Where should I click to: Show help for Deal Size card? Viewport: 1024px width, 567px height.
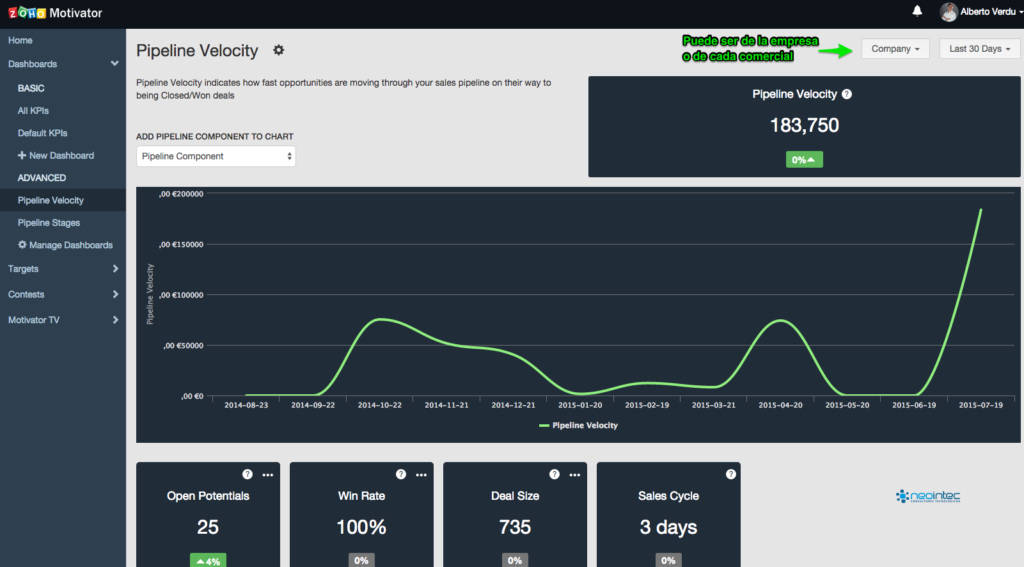pyautogui.click(x=554, y=474)
